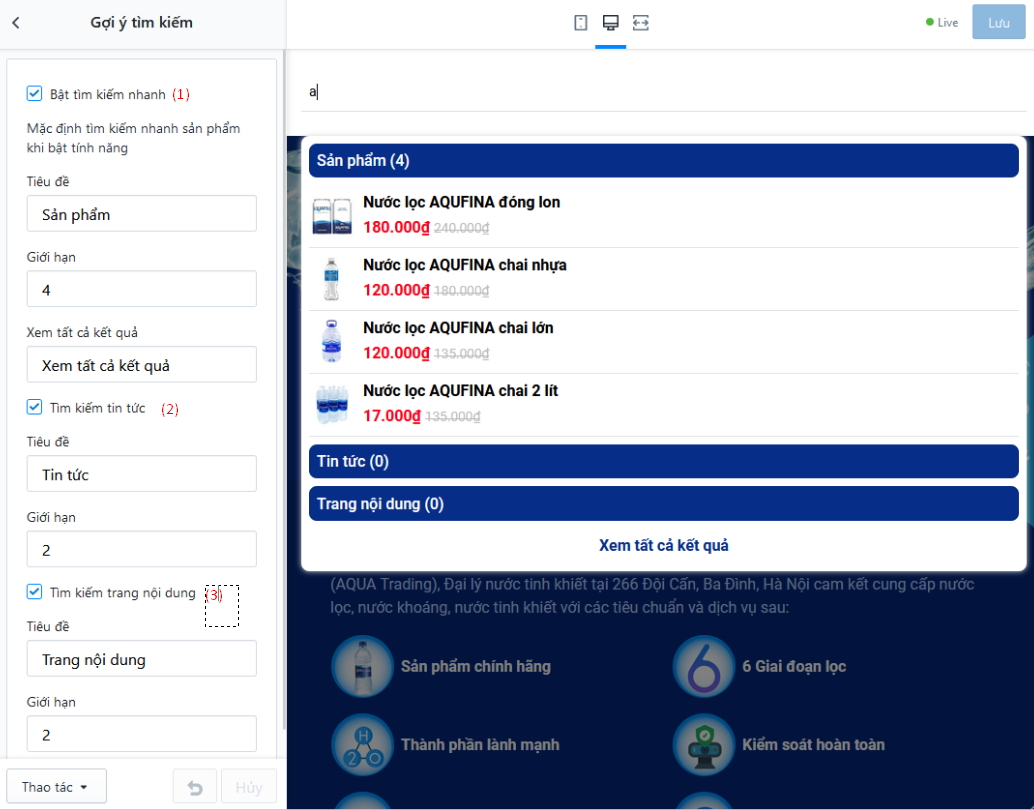Toggle Tìm kiếm trang nội dung checkbox

pos(34,592)
